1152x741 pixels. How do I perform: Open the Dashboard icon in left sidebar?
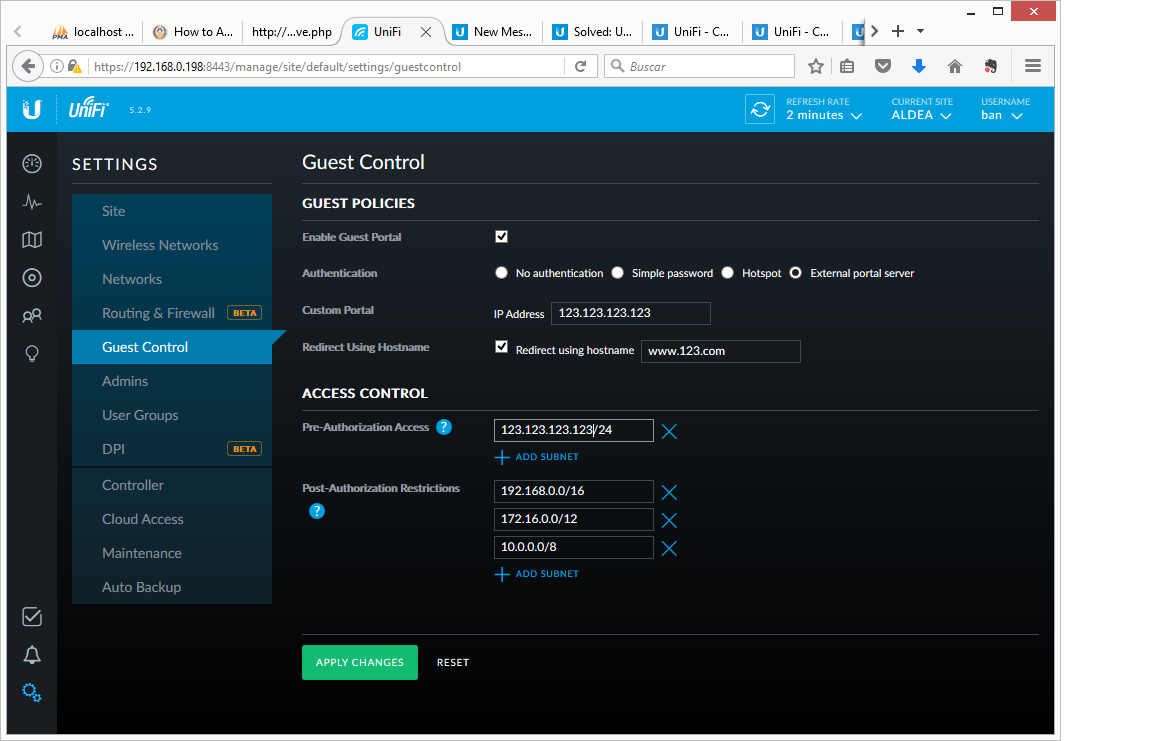tap(32, 164)
